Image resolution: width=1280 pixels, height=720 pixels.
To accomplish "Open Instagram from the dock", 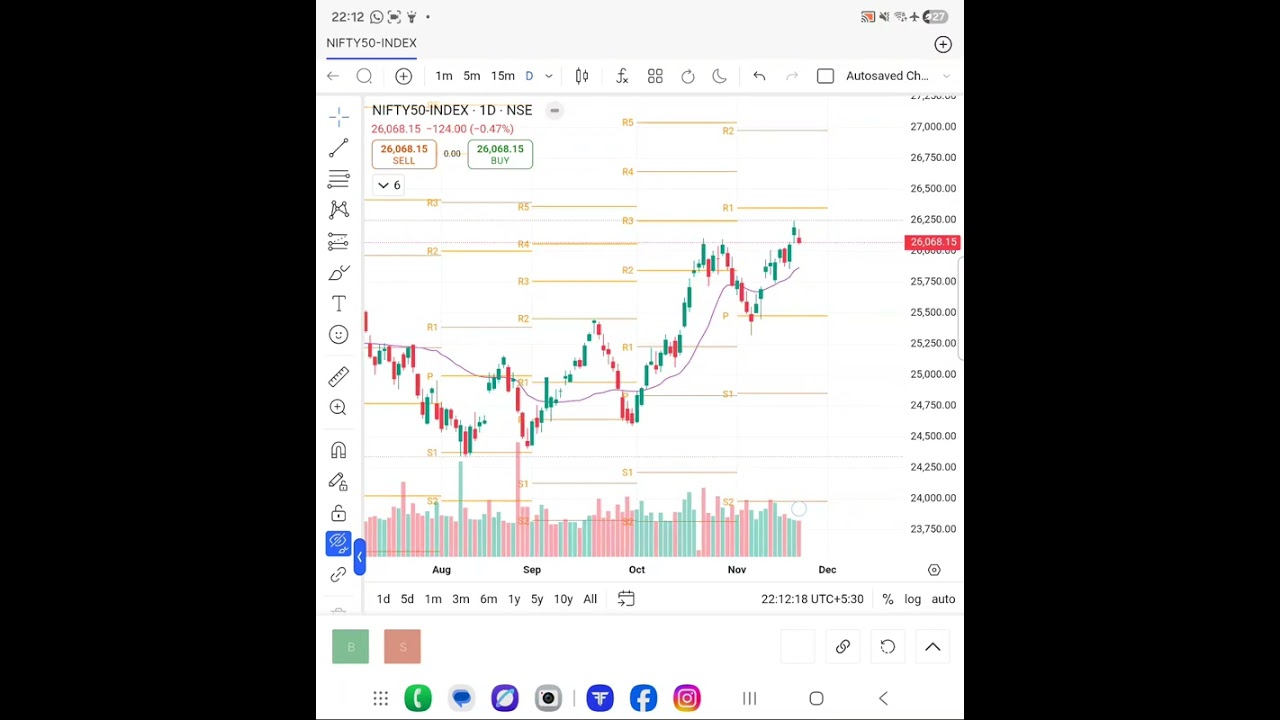I will [687, 698].
